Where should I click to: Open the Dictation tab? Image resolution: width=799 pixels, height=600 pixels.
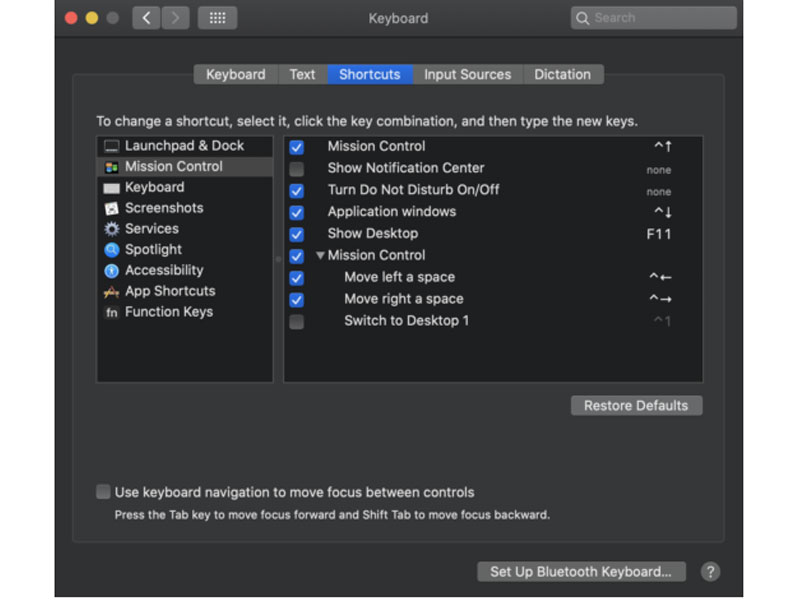pos(562,75)
